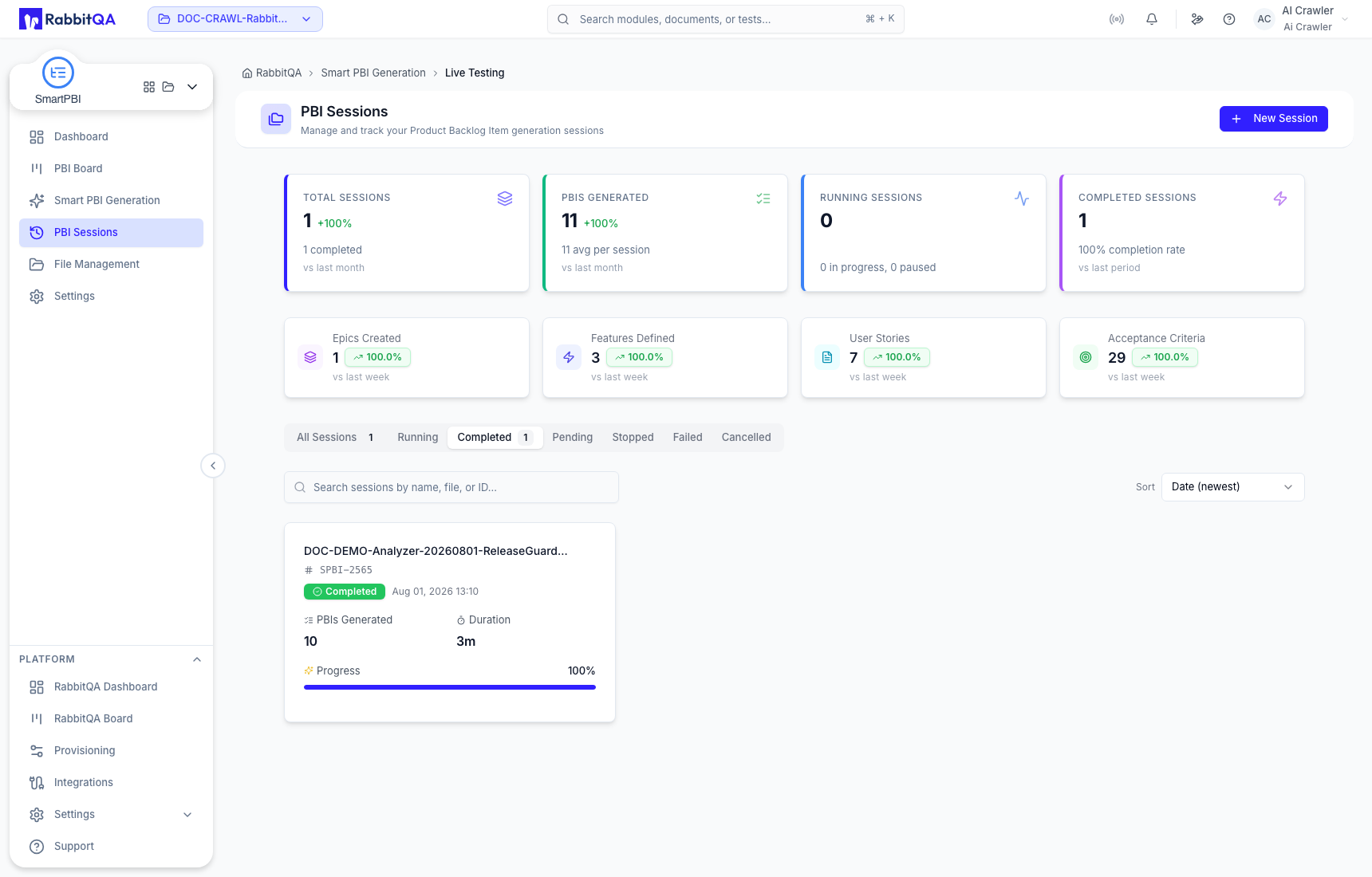Open Support
1372x877 pixels.
pyautogui.click(x=112, y=847)
